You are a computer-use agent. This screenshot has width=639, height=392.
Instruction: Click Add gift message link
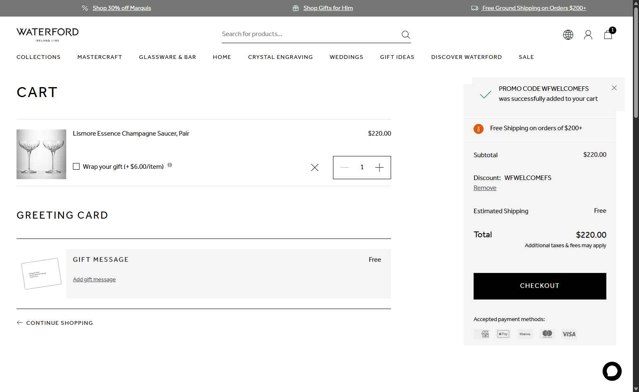94,280
